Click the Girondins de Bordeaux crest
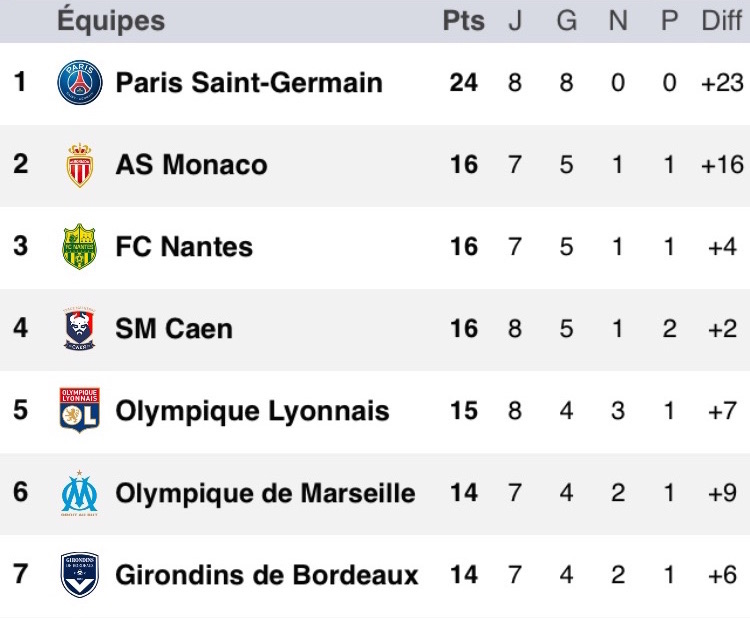 (x=79, y=574)
